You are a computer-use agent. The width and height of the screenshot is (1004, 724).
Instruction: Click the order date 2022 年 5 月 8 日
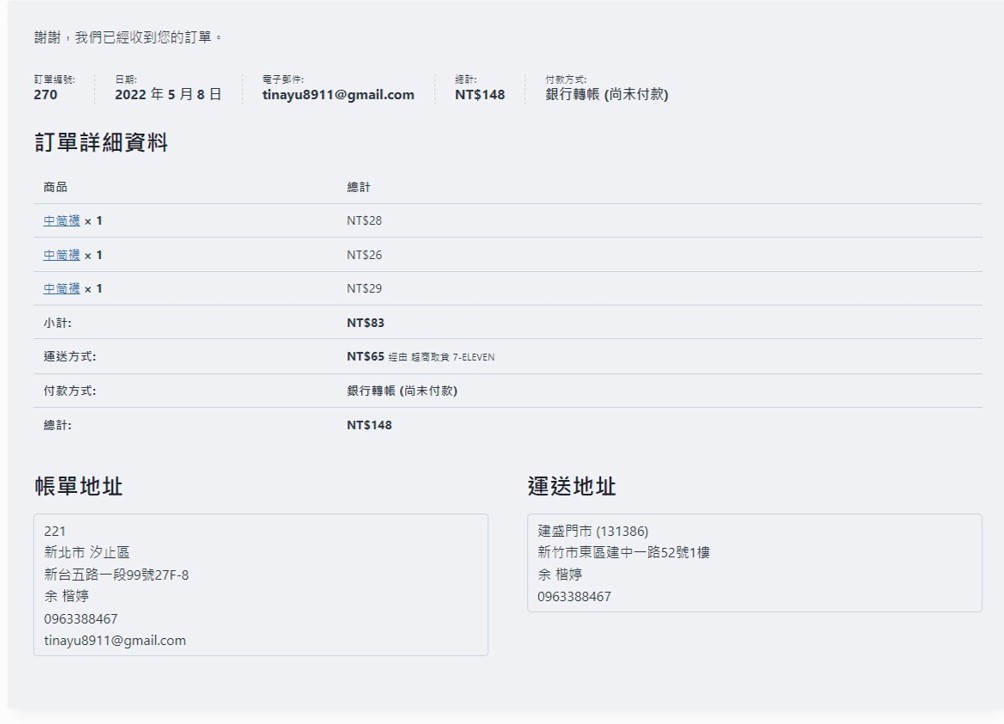tap(168, 95)
